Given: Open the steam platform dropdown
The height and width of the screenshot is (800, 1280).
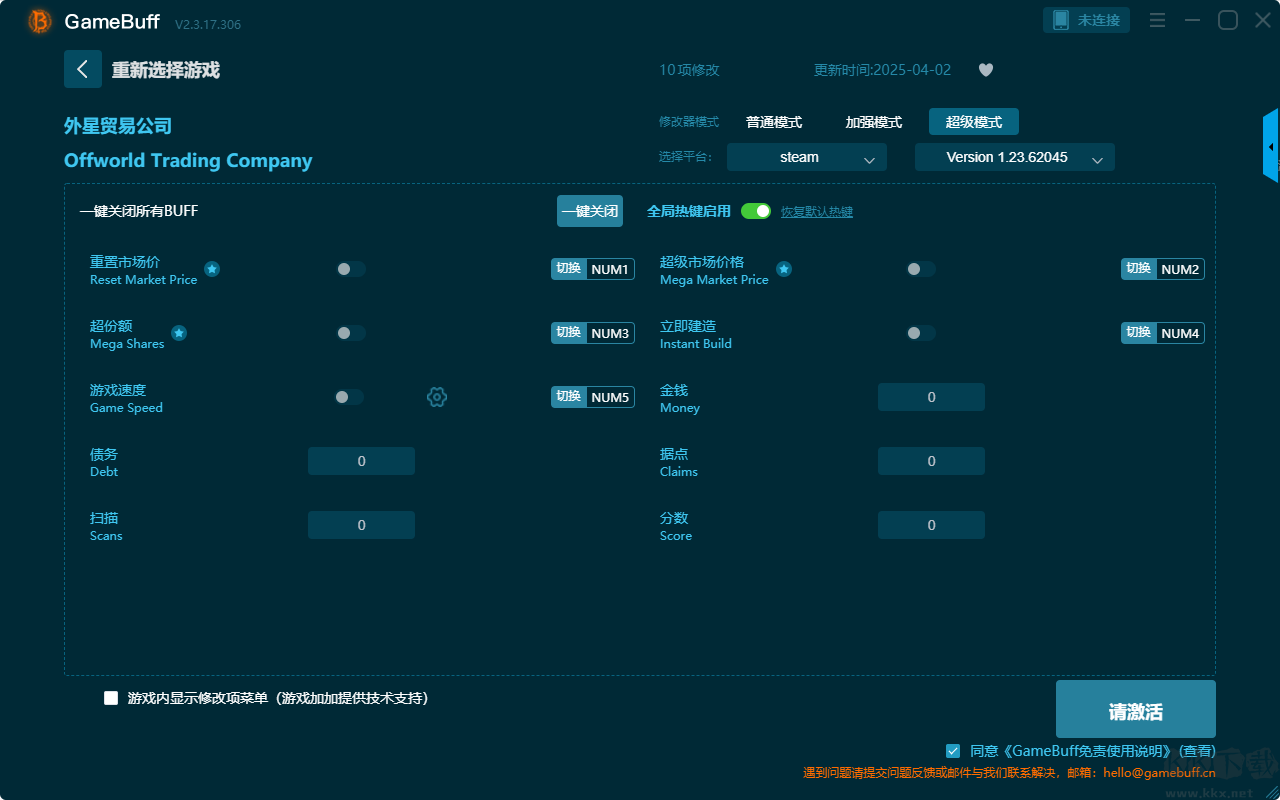Looking at the screenshot, I should 806,157.
